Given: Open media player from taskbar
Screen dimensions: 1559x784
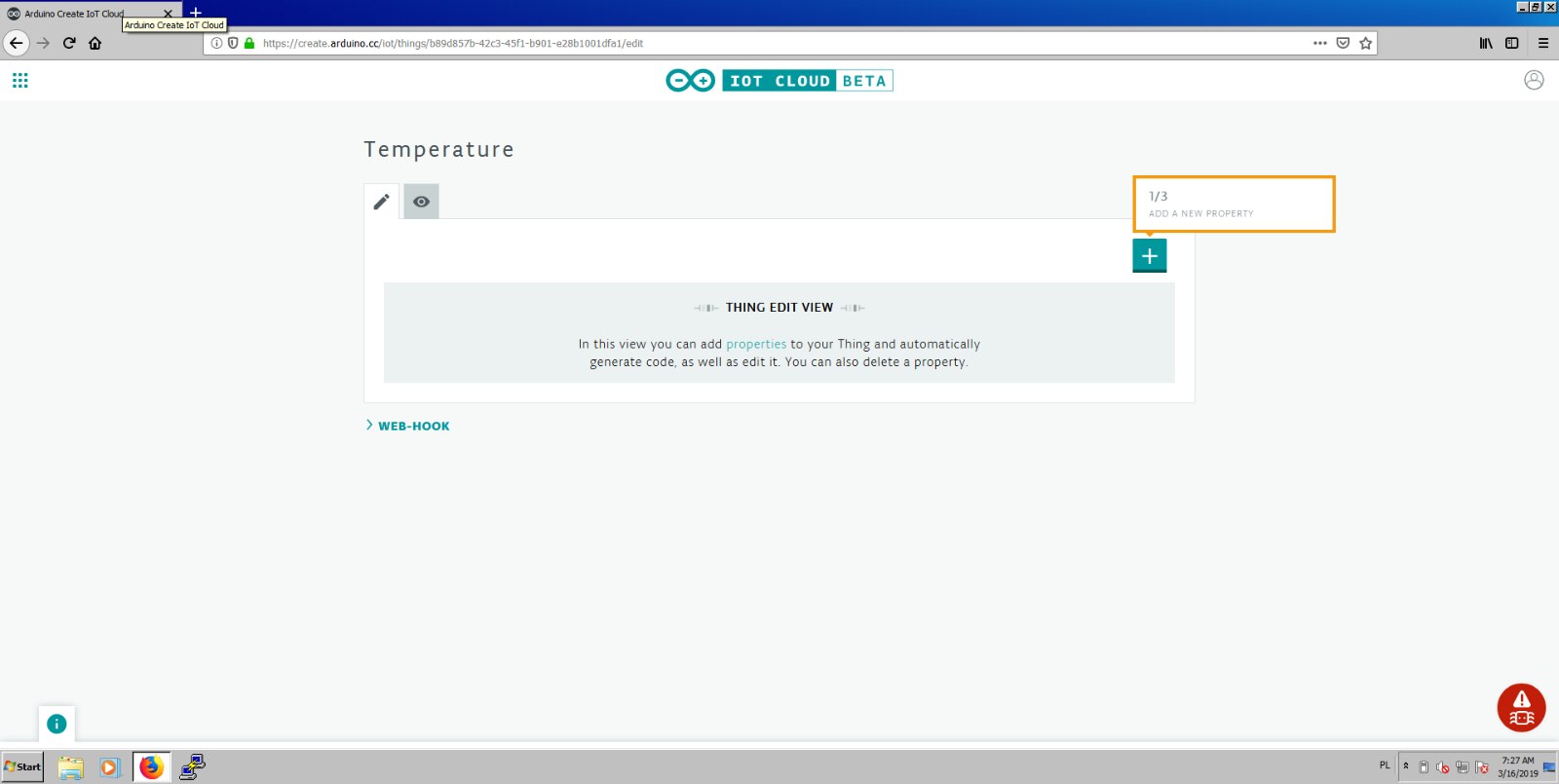Looking at the screenshot, I should tap(109, 767).
